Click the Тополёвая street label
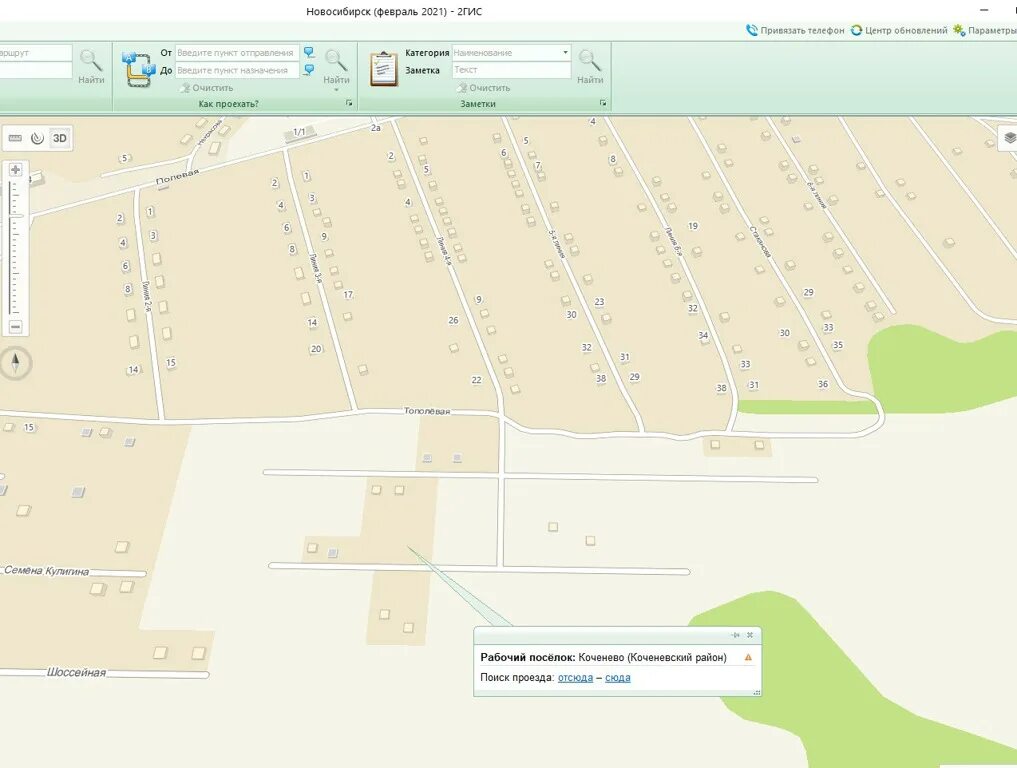 click(x=427, y=411)
